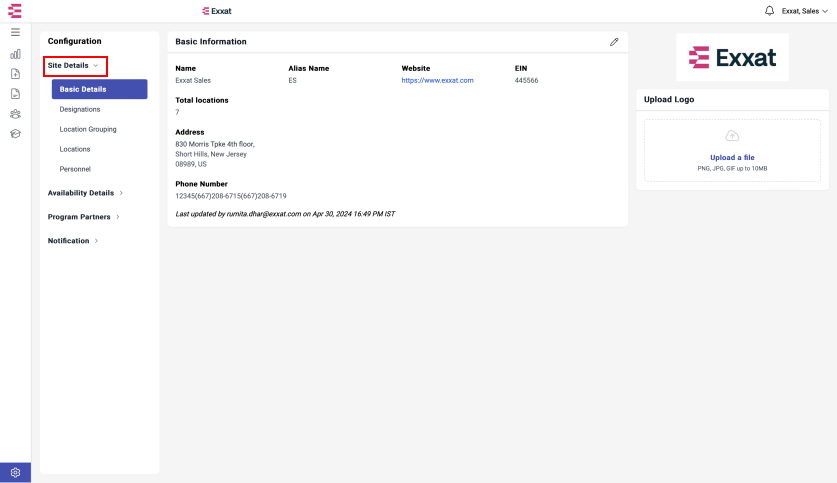Open Locations page

(x=75, y=149)
